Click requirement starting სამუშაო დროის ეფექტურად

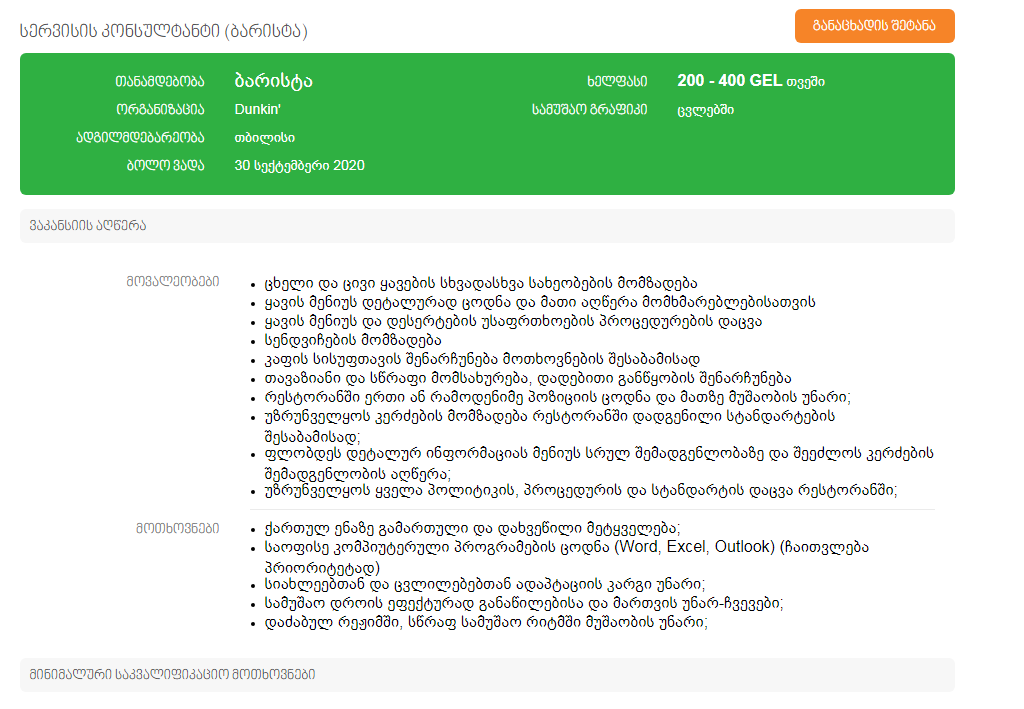coord(524,603)
